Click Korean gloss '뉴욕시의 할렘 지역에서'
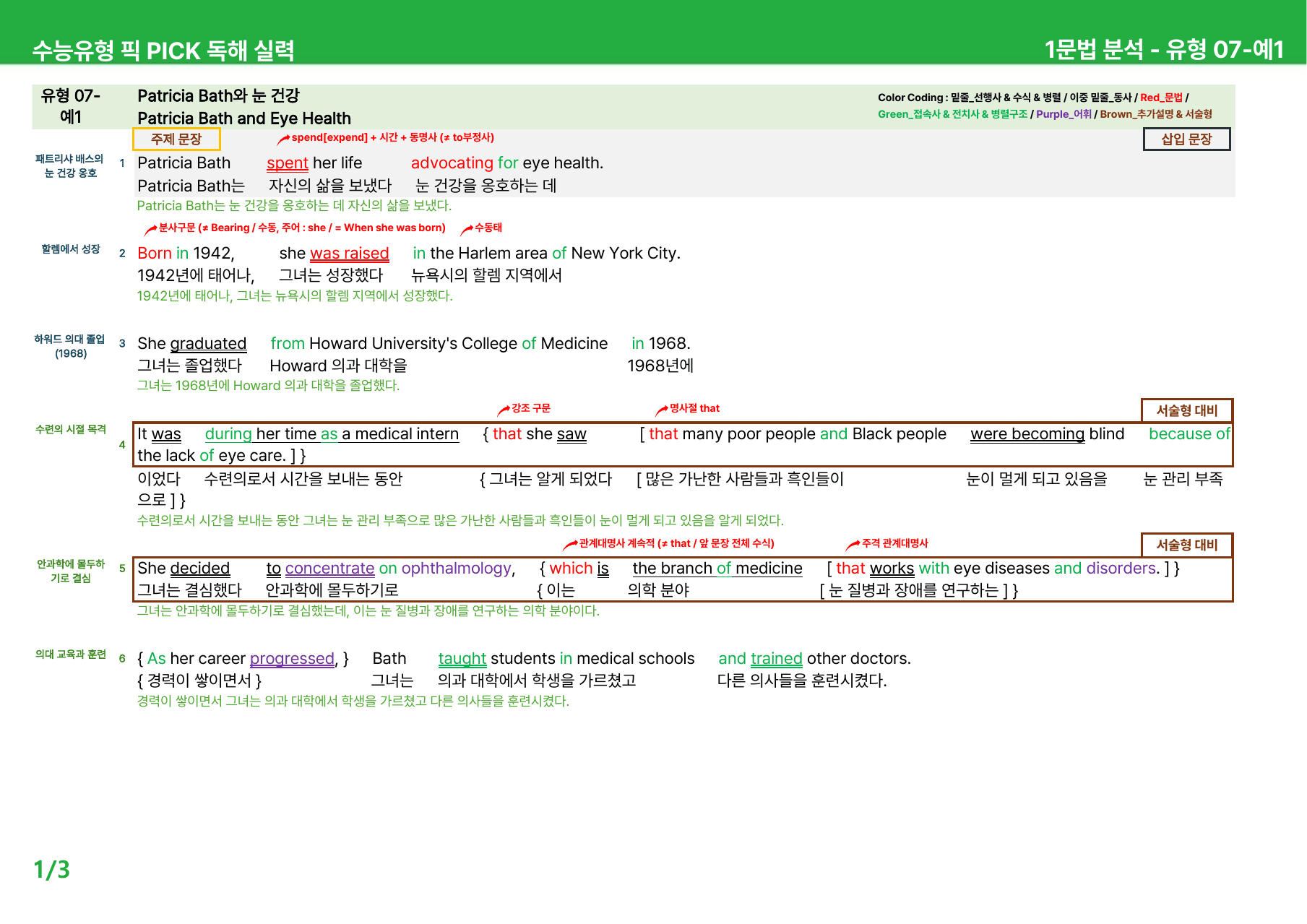This screenshot has width=1307, height=924. click(x=486, y=275)
